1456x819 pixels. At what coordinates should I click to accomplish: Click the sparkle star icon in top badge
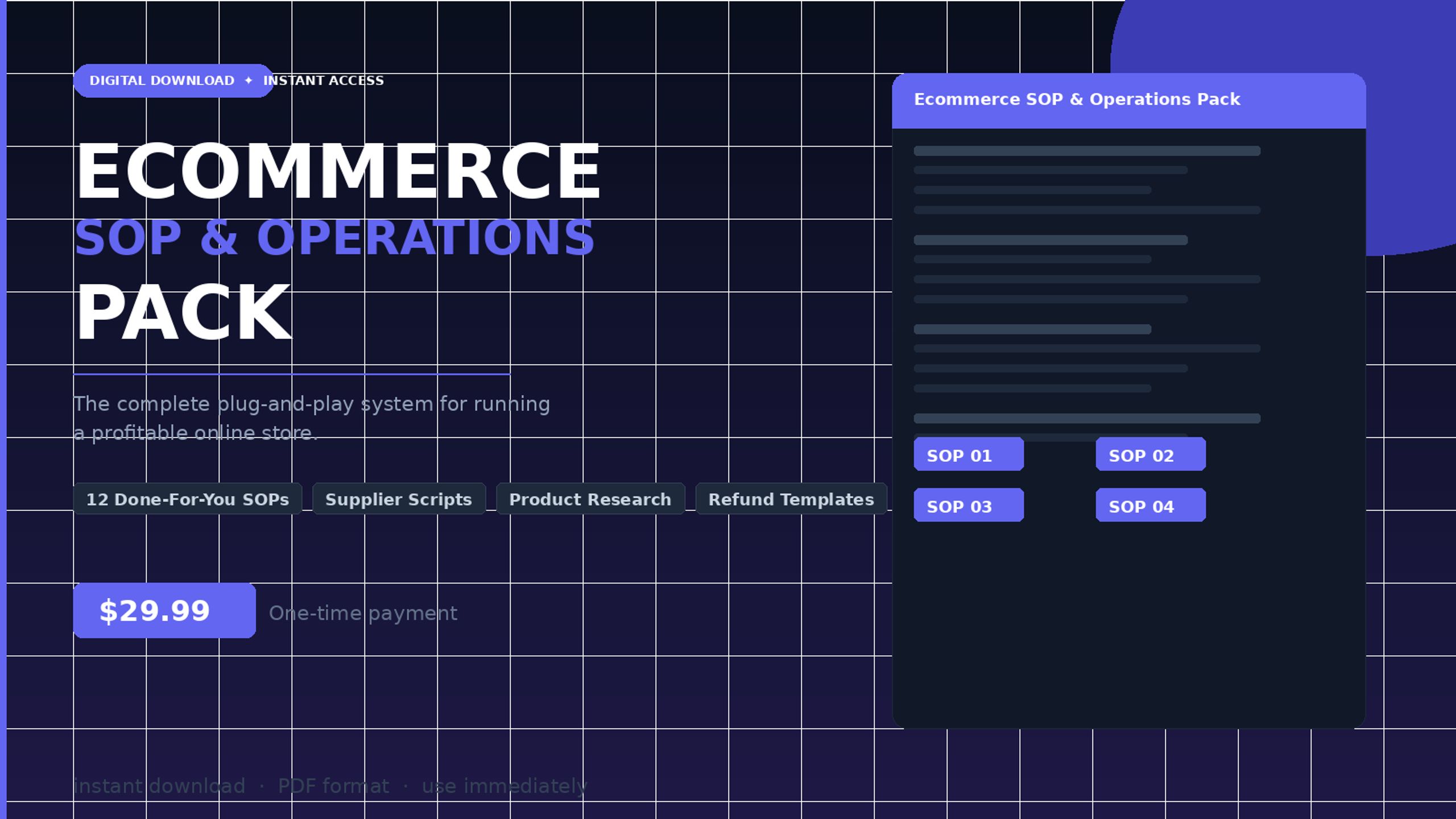[248, 81]
